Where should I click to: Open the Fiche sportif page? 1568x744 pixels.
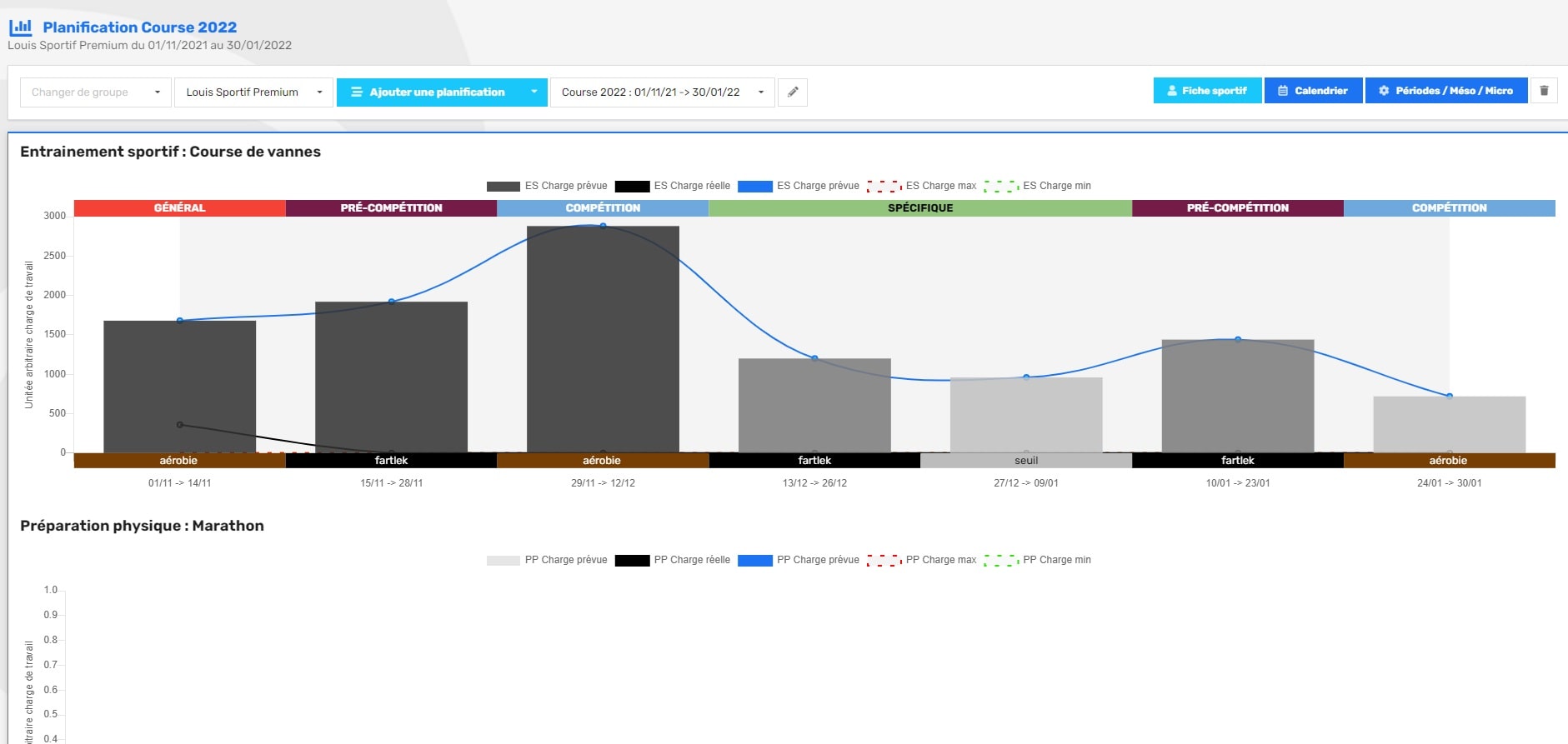pyautogui.click(x=1207, y=91)
